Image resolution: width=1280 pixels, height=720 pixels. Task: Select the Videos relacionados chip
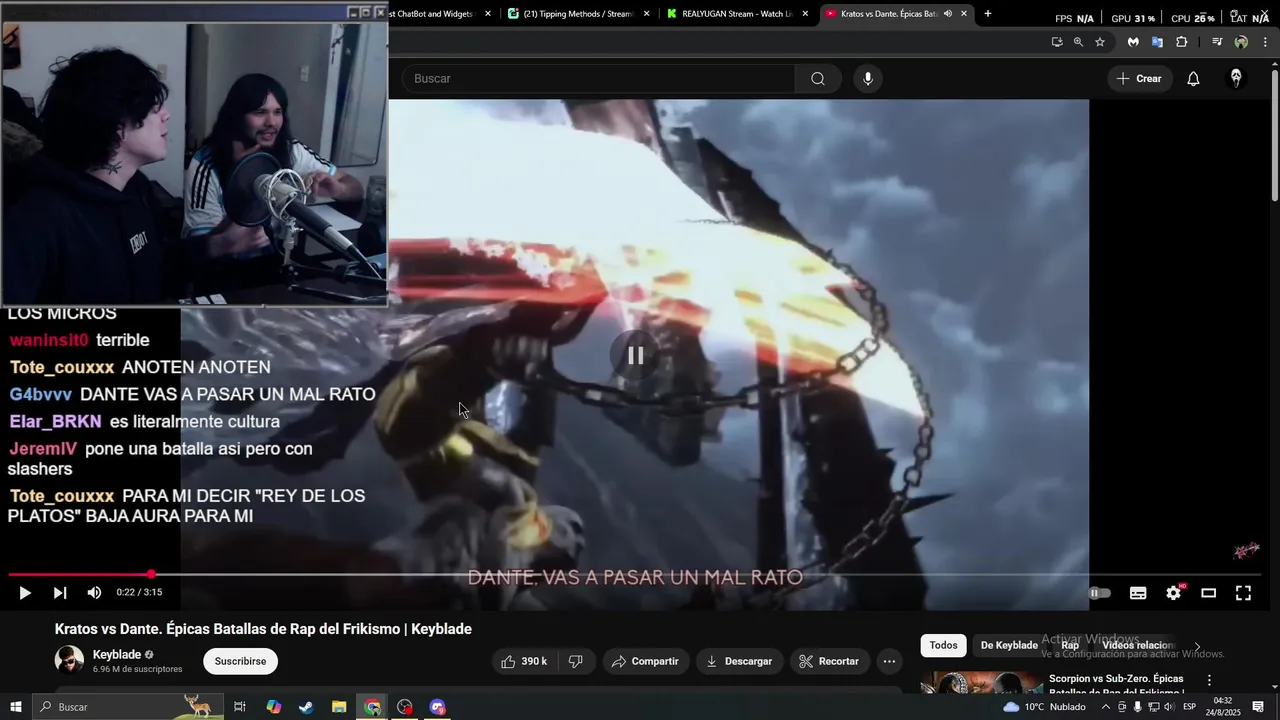(1137, 645)
